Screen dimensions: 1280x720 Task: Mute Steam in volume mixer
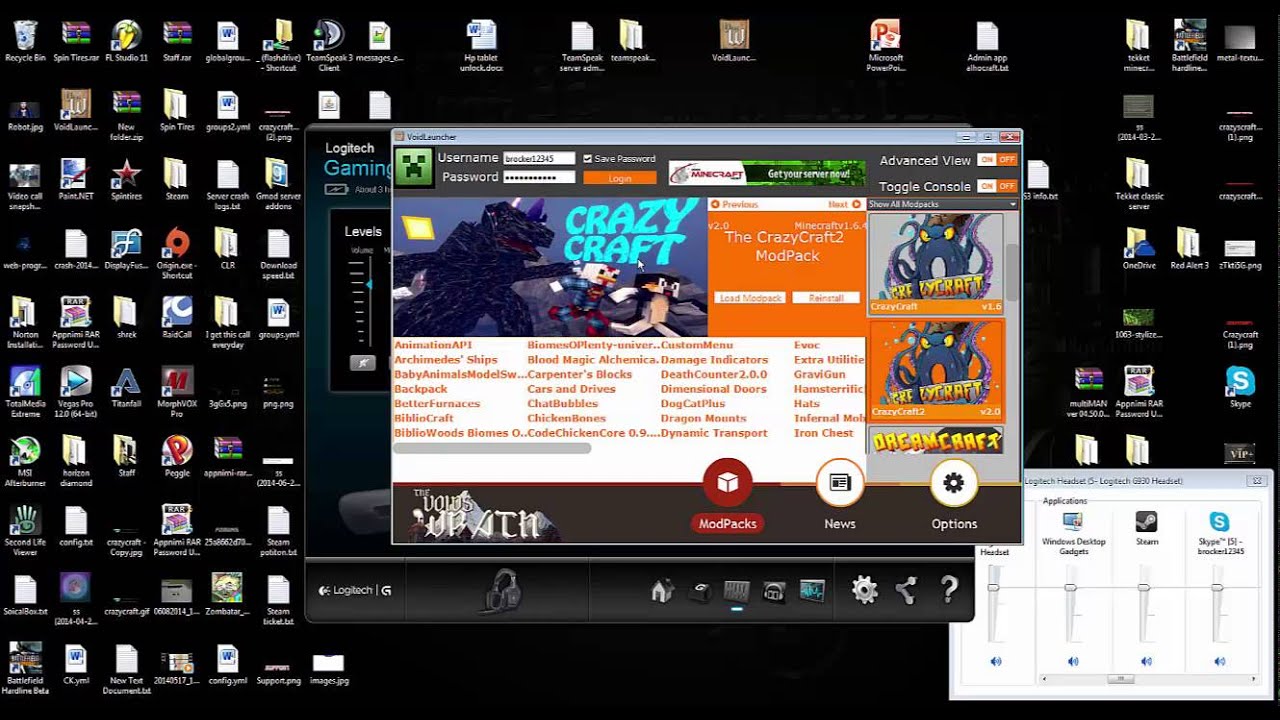[x=1146, y=661]
